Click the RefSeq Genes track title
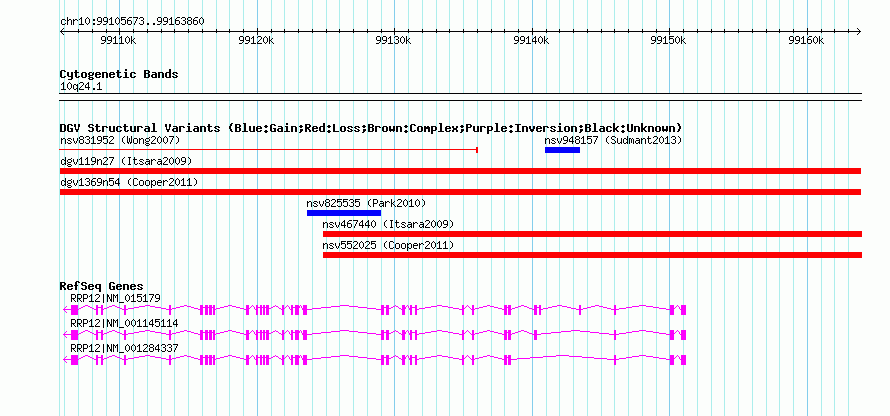 pyautogui.click(x=102, y=286)
